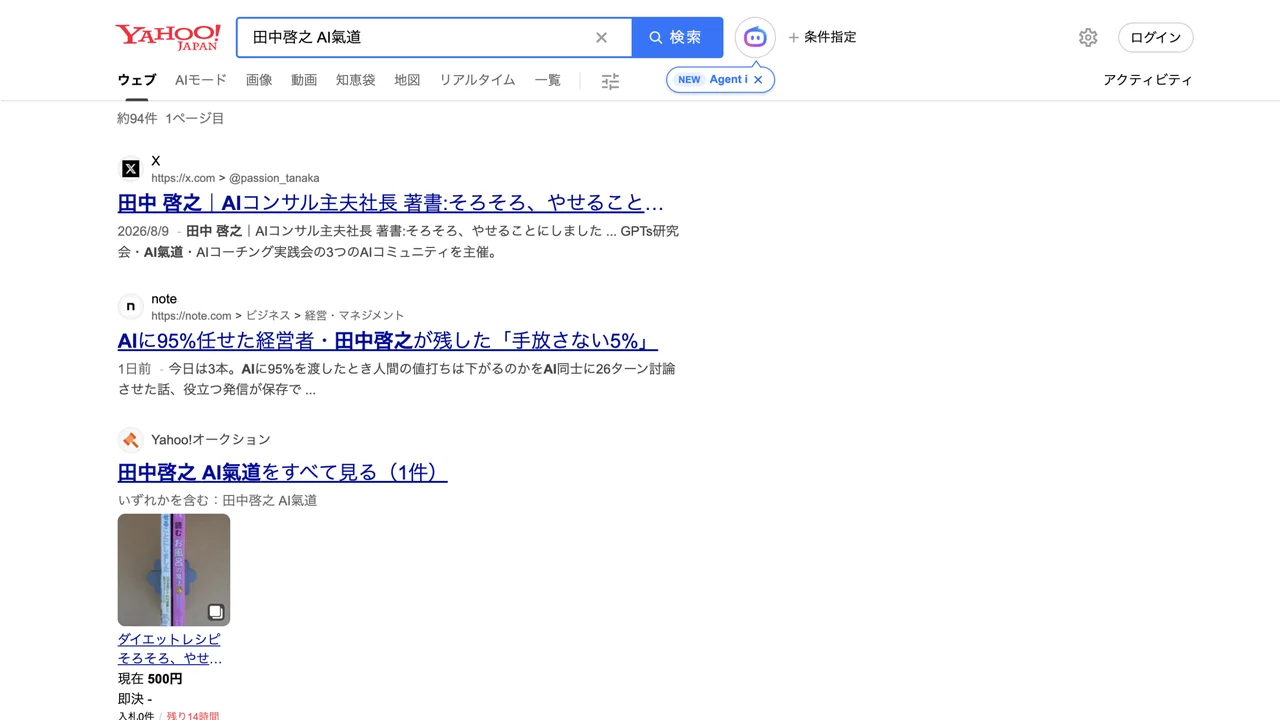Click the Yahoo!オークション hammer icon
This screenshot has width=1280, height=720.
(130, 440)
